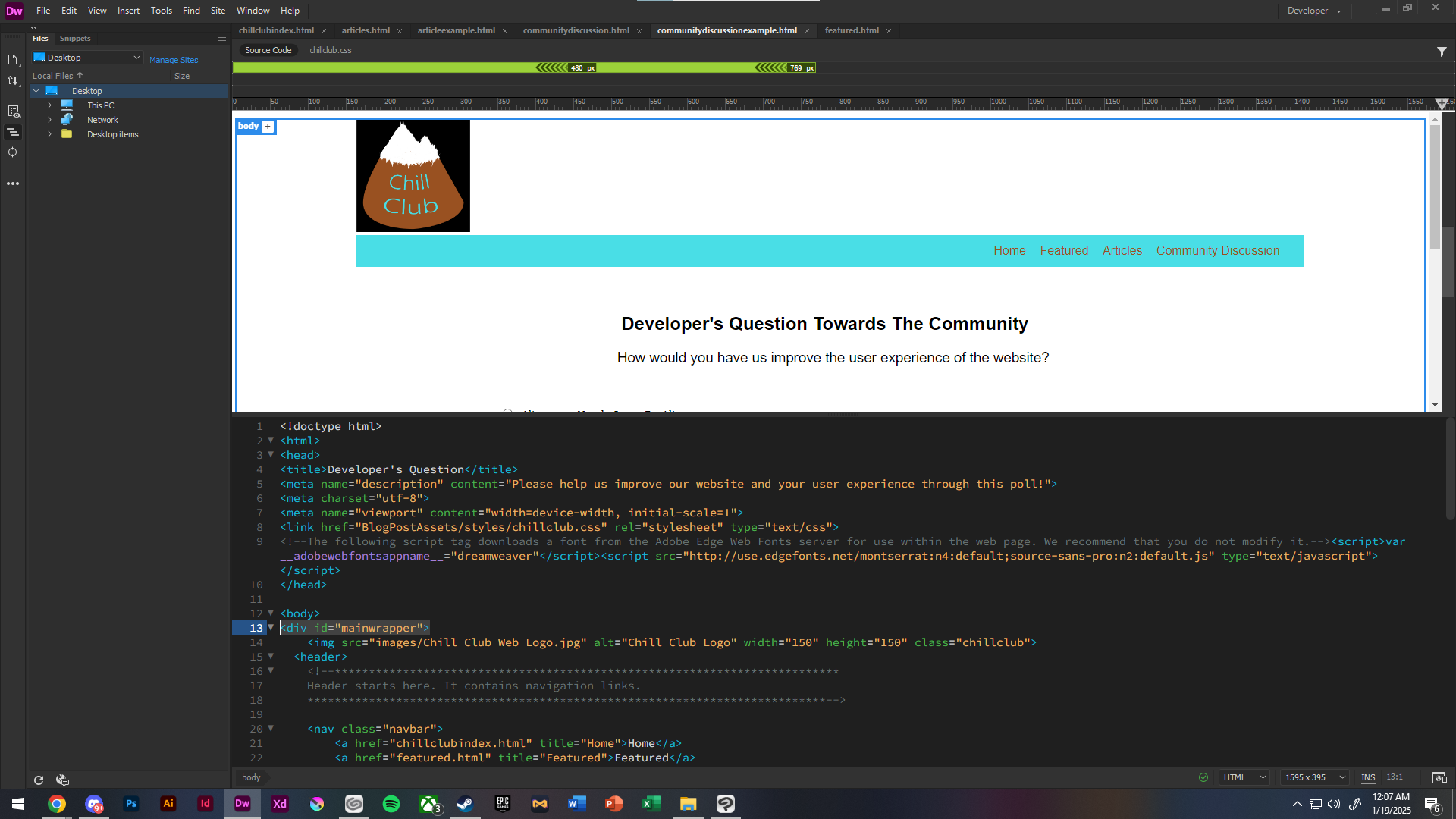Open the File menu

click(x=43, y=11)
